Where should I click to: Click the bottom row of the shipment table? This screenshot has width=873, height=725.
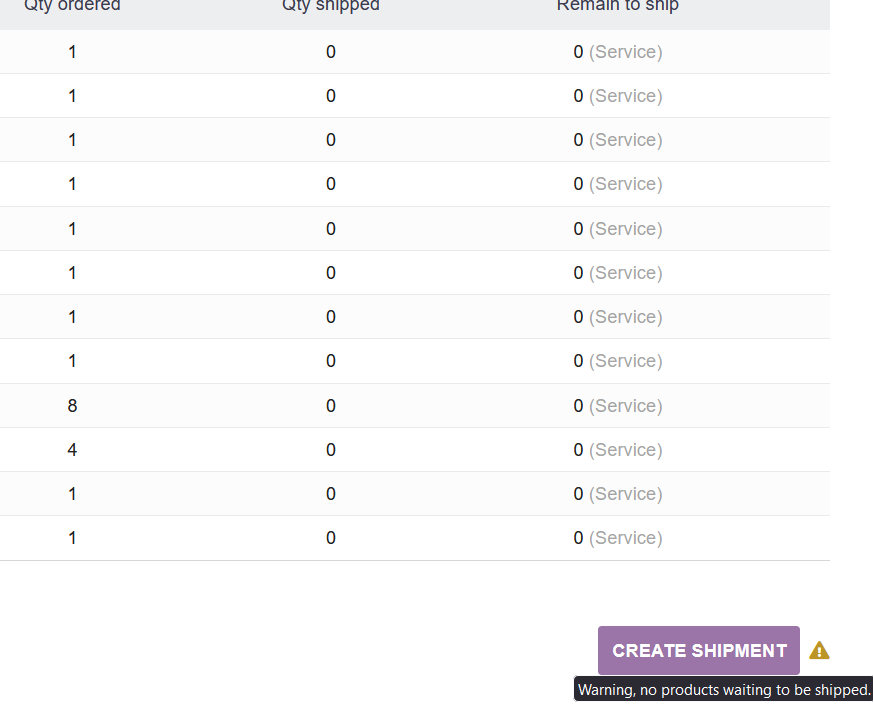pyautogui.click(x=300, y=537)
